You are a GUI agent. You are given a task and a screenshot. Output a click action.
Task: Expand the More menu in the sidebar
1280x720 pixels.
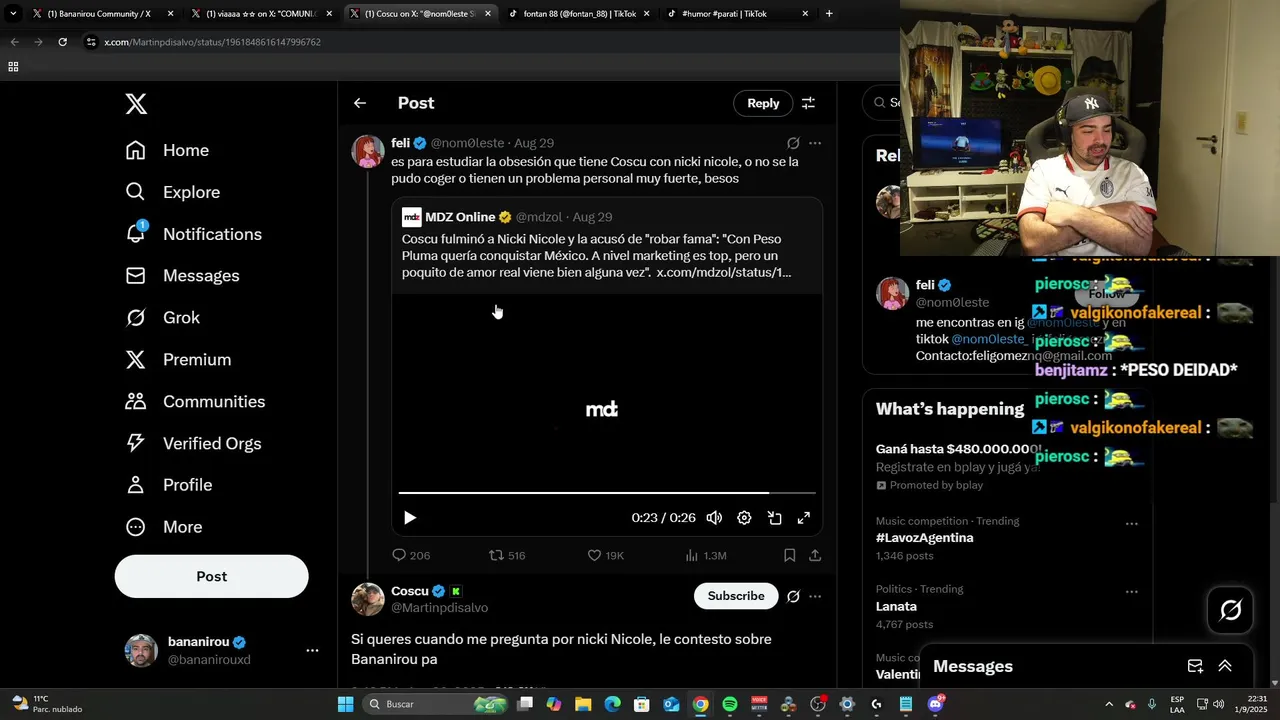click(163, 527)
